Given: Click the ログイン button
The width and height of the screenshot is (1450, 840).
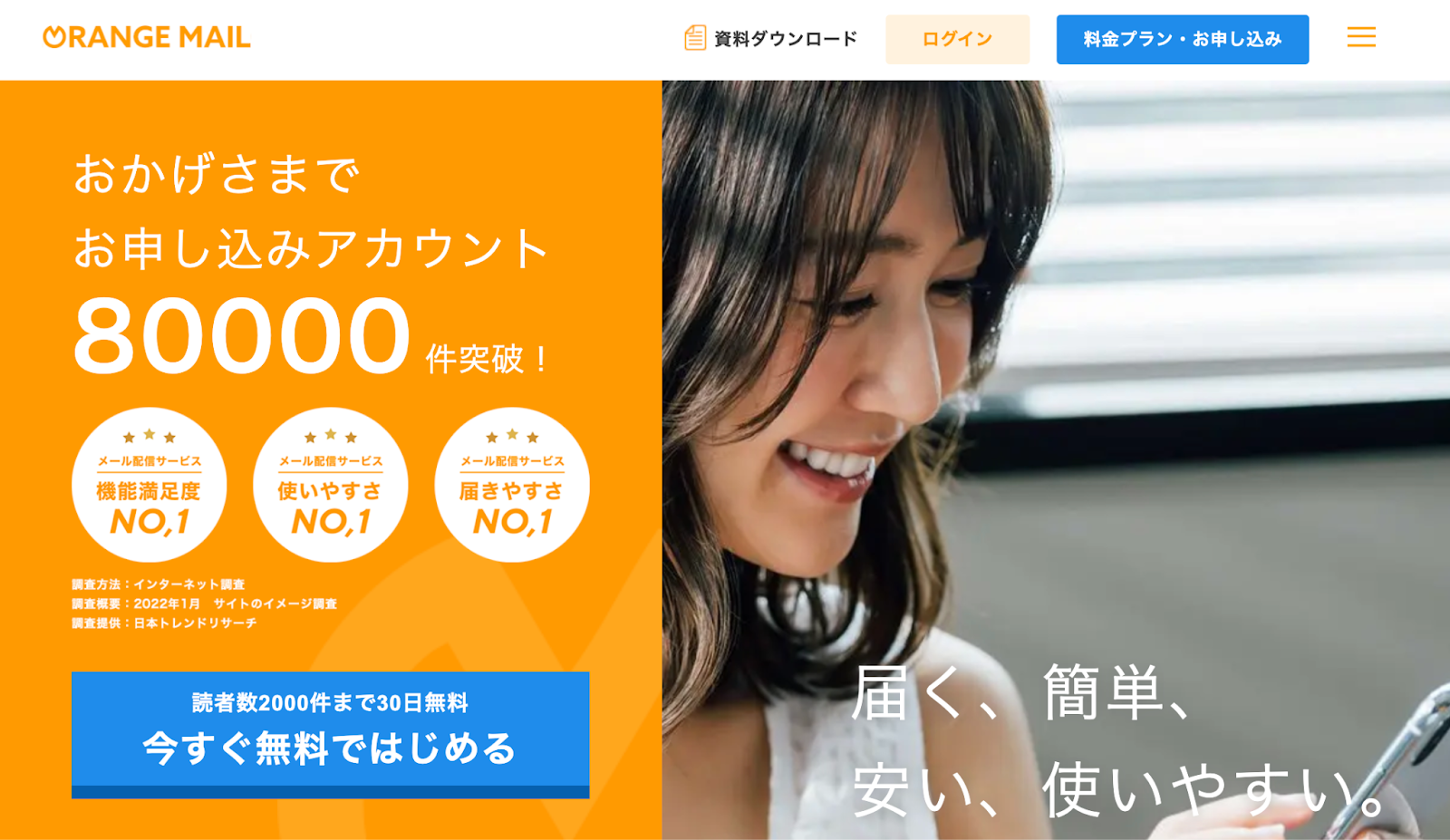Looking at the screenshot, I should 957,39.
